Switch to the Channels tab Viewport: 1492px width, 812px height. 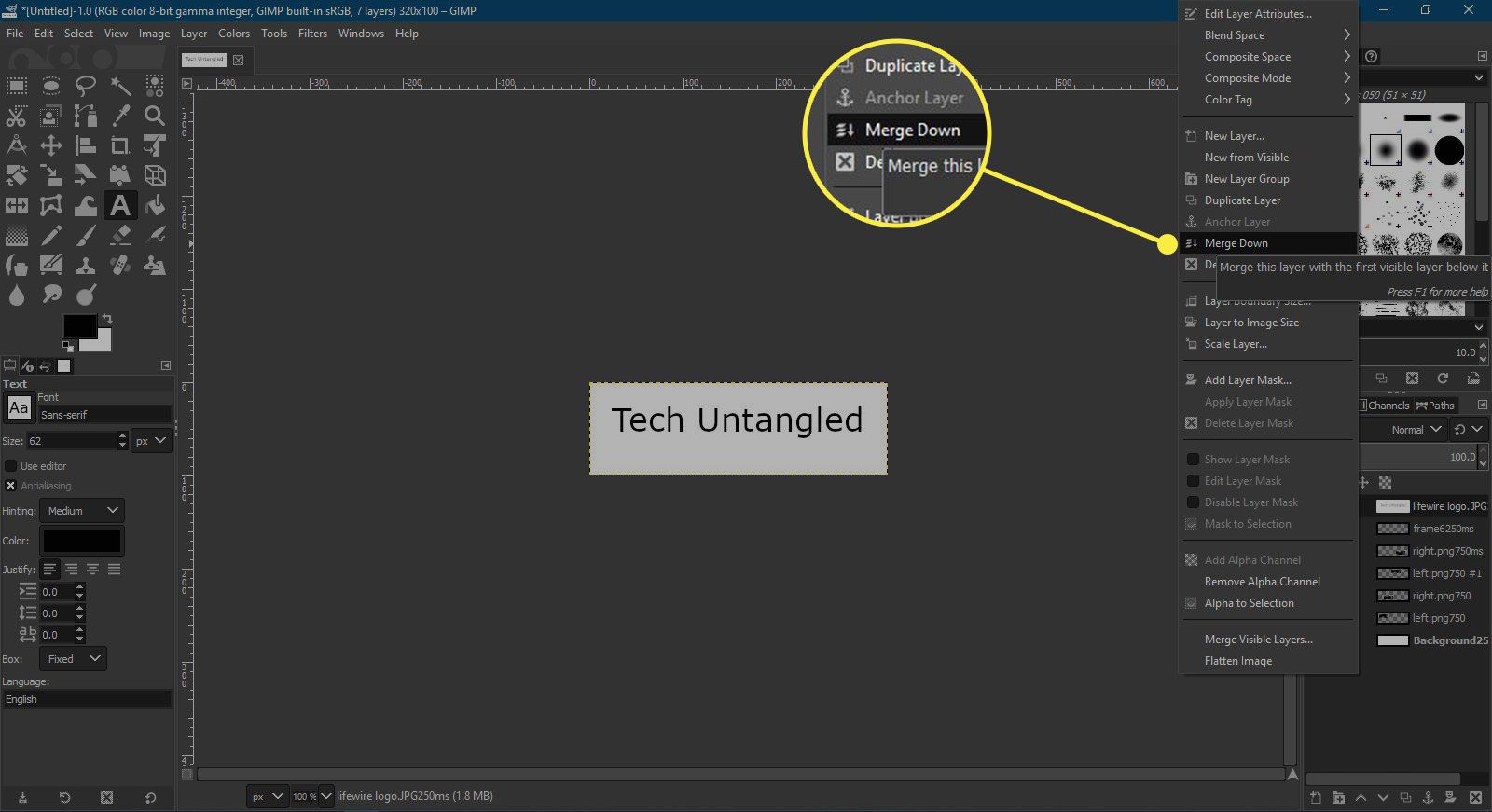1387,406
